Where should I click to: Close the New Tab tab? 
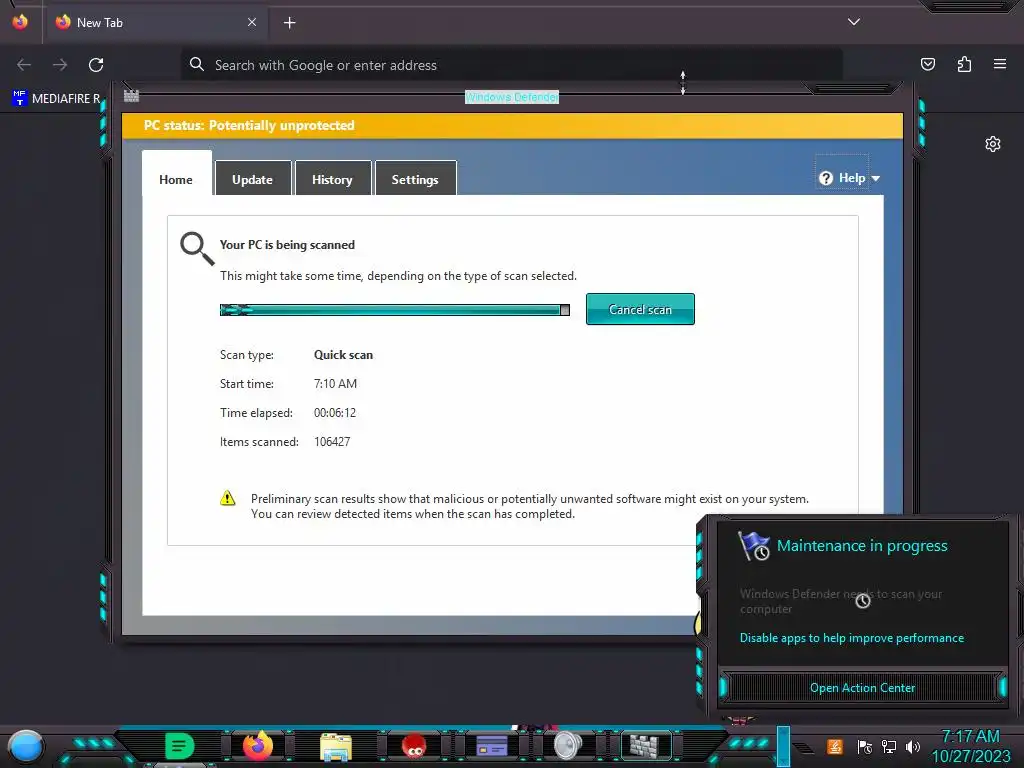pos(252,22)
